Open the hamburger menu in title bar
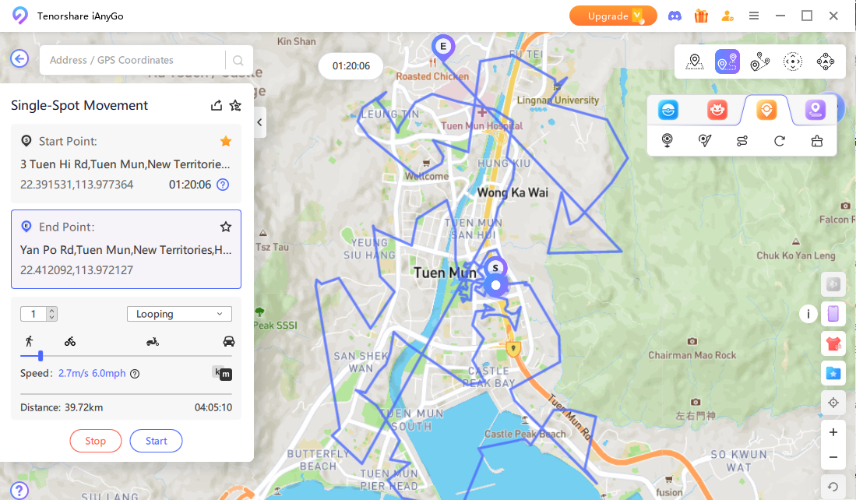Screen dimensions: 856x500 click(x=754, y=16)
